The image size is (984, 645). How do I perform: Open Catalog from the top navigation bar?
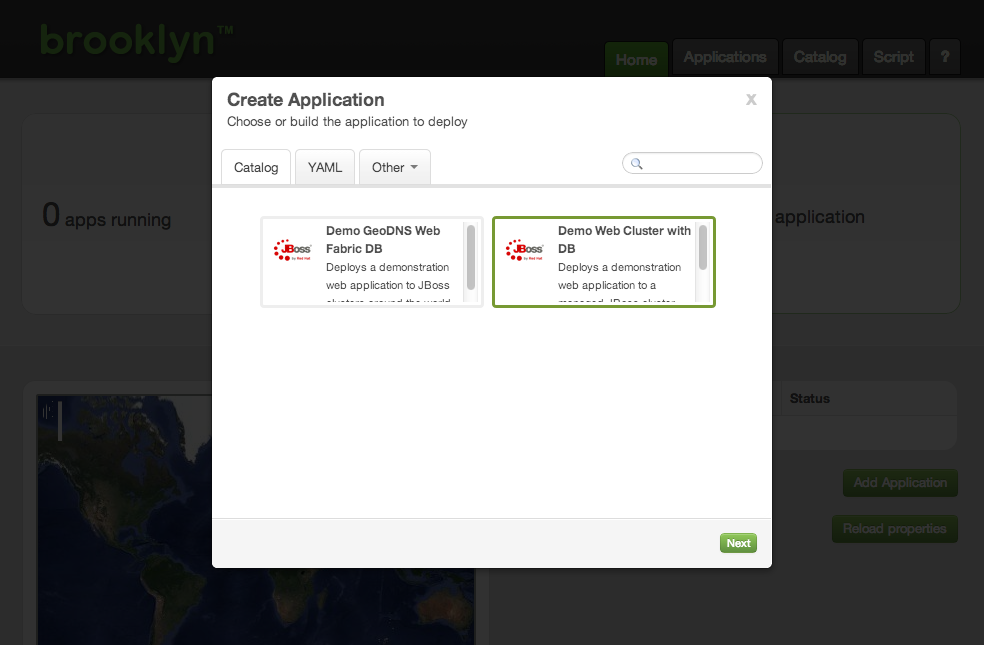820,57
